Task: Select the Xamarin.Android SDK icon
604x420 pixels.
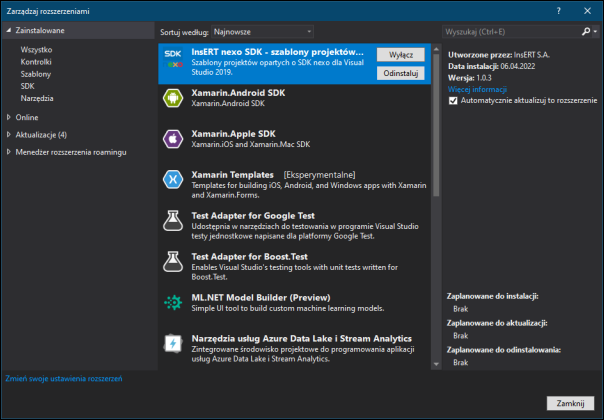Action: point(172,97)
